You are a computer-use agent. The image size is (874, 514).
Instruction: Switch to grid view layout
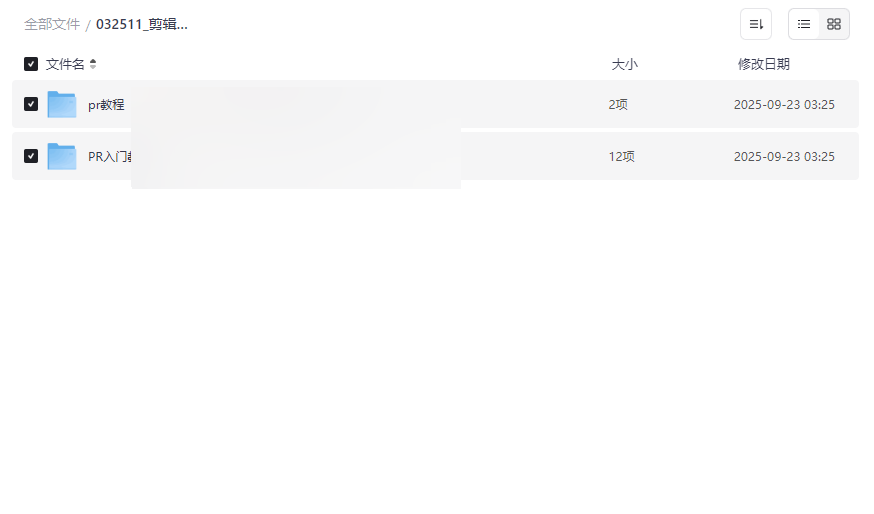pyautogui.click(x=834, y=24)
